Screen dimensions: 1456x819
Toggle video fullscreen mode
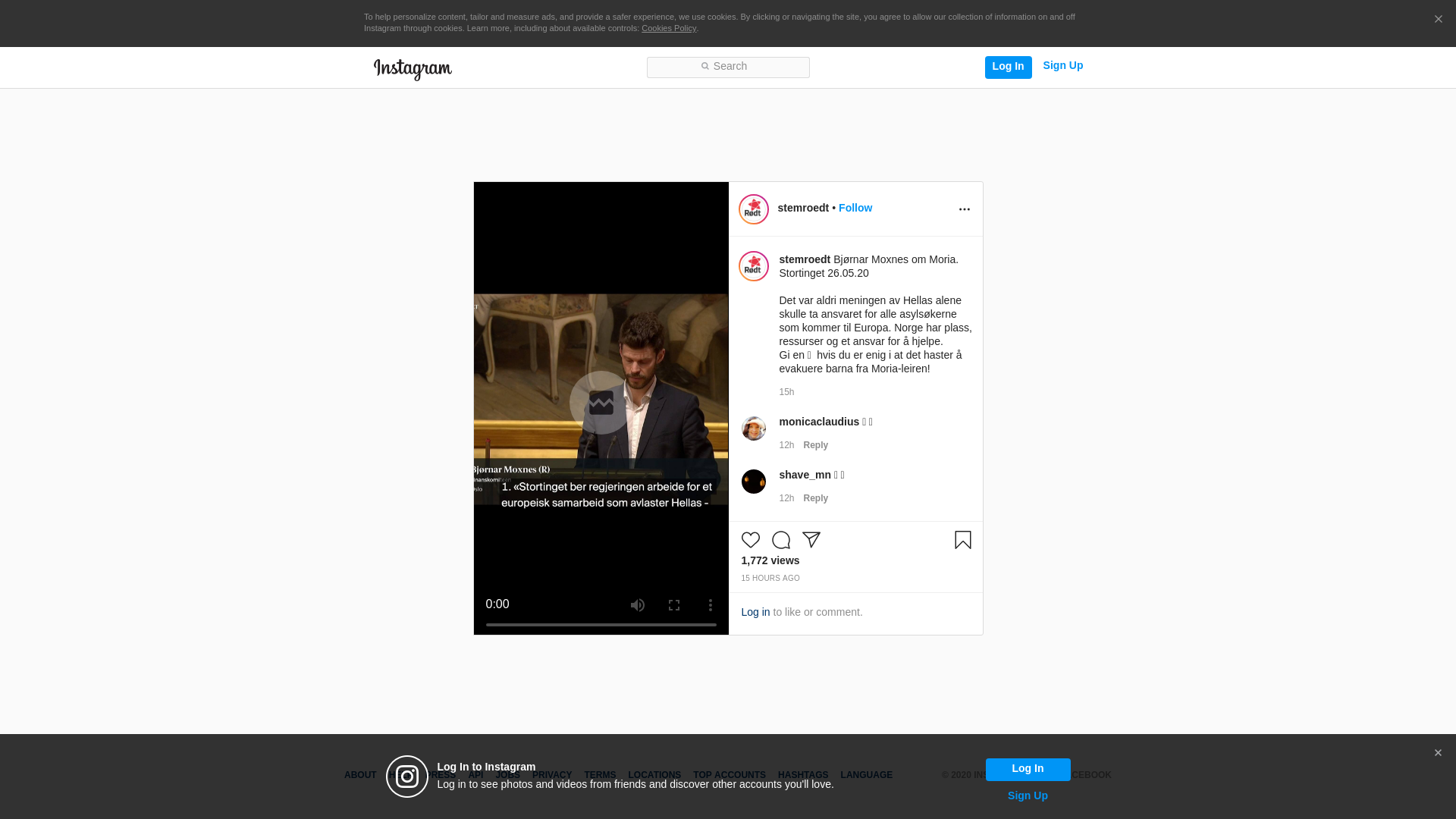tap(673, 605)
